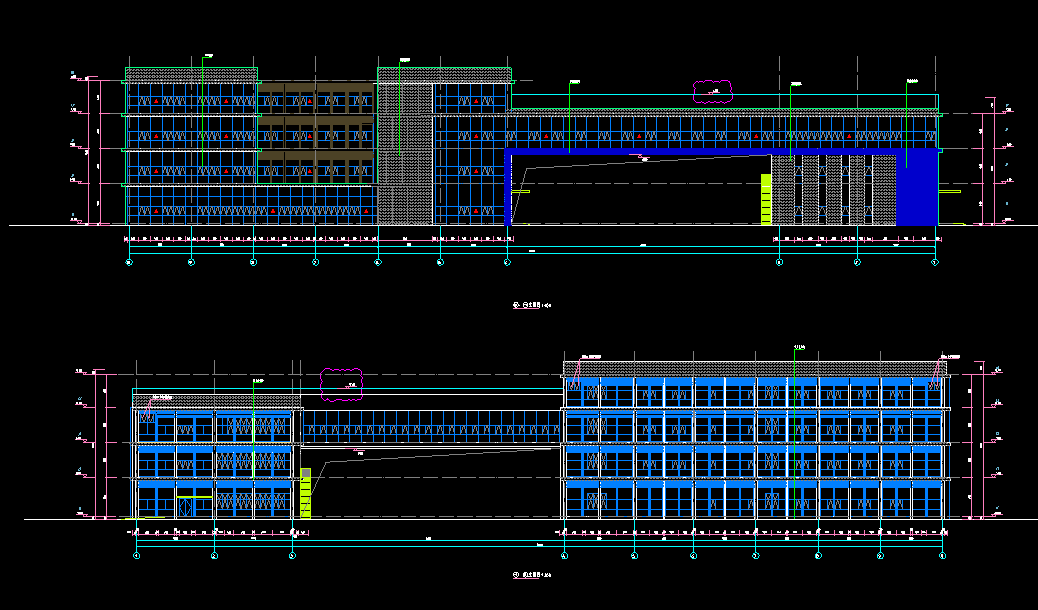Select leftmost grid axis bubble of lower elevation

pos(137,555)
